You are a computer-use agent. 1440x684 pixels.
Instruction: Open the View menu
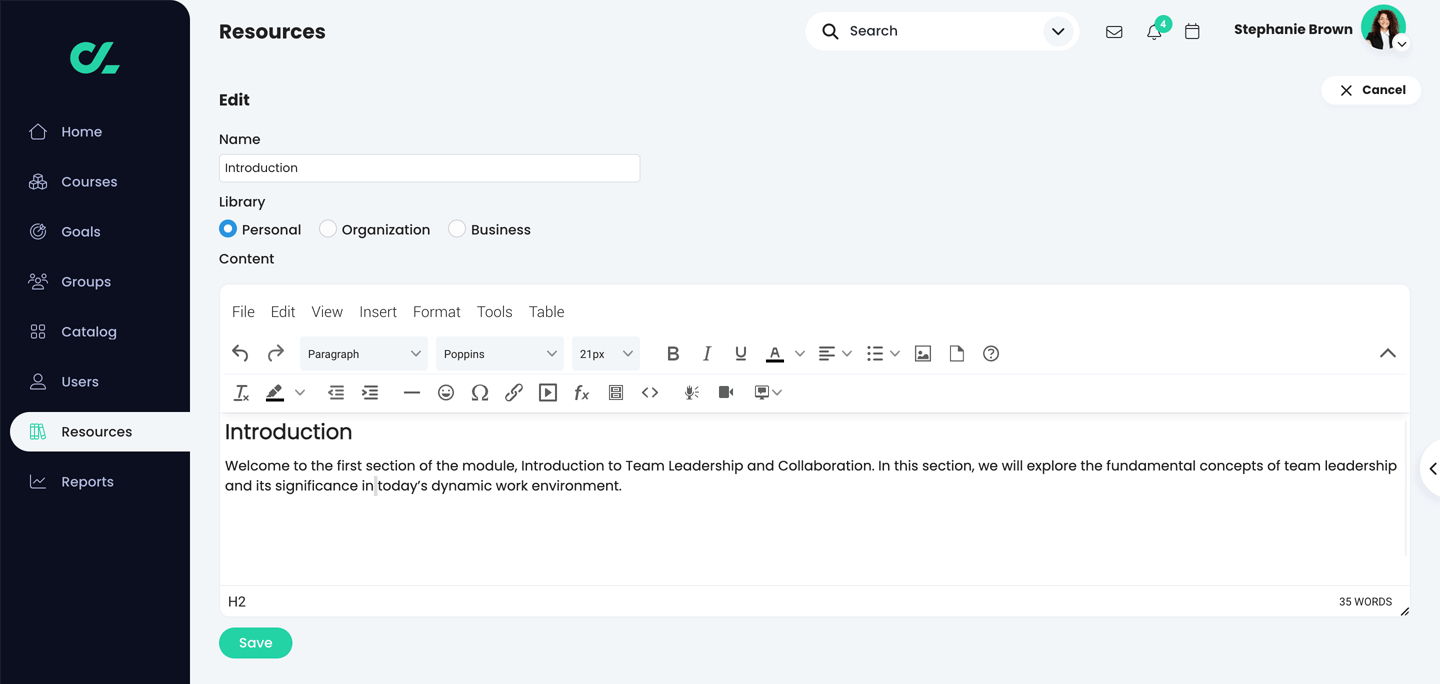(327, 312)
